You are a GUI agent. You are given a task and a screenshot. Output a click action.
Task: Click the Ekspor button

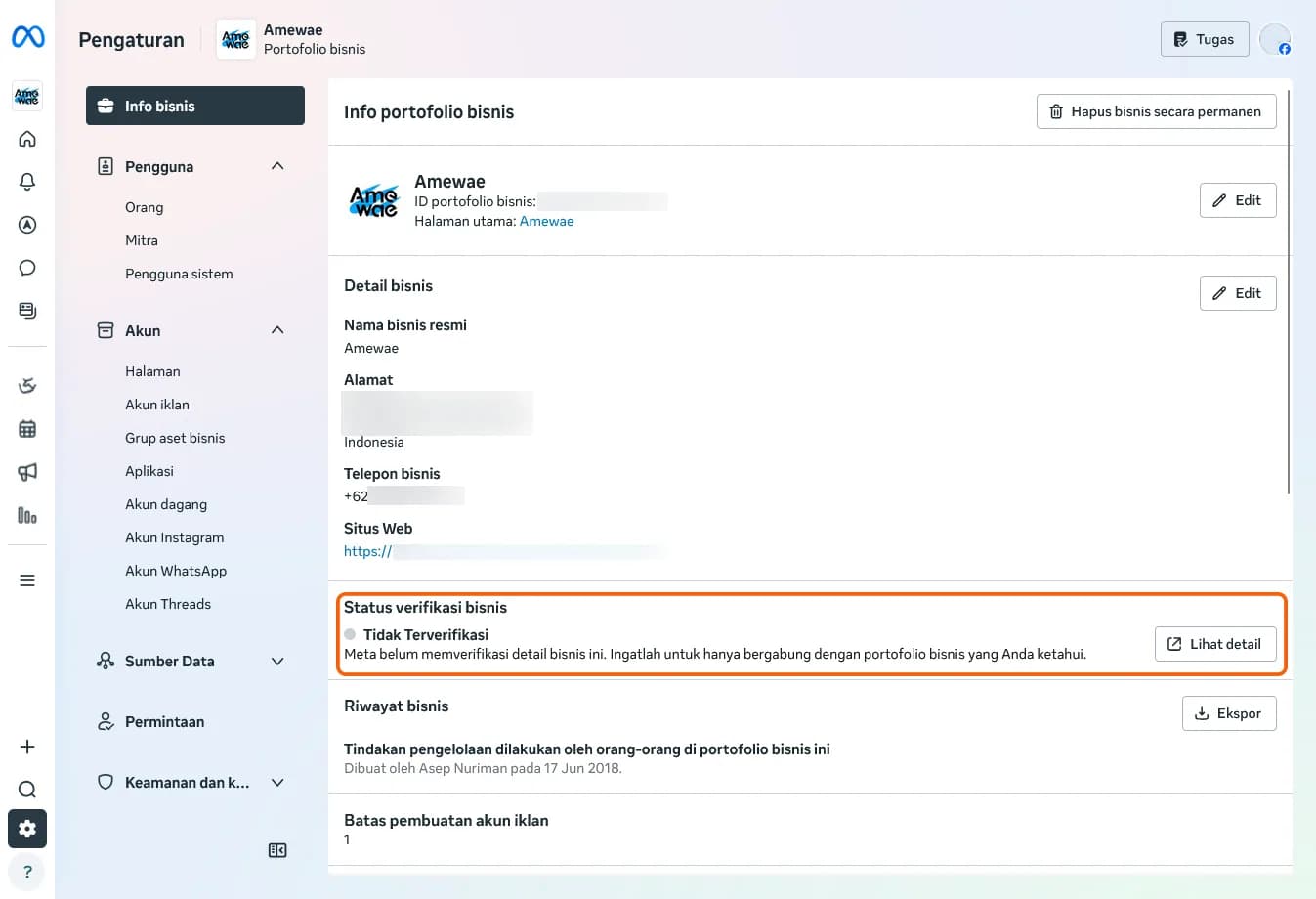1229,713
